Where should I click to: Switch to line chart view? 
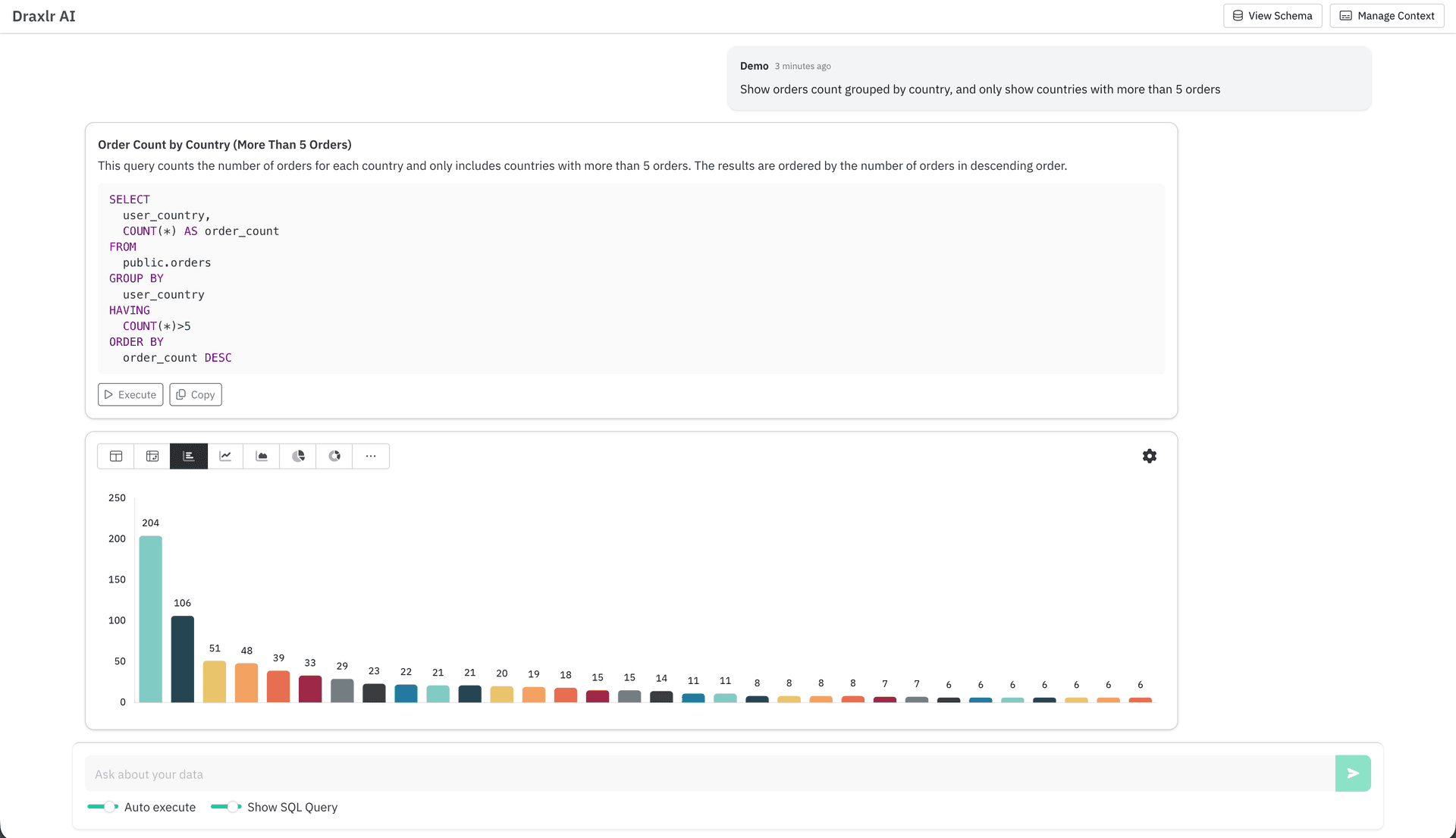pos(225,456)
